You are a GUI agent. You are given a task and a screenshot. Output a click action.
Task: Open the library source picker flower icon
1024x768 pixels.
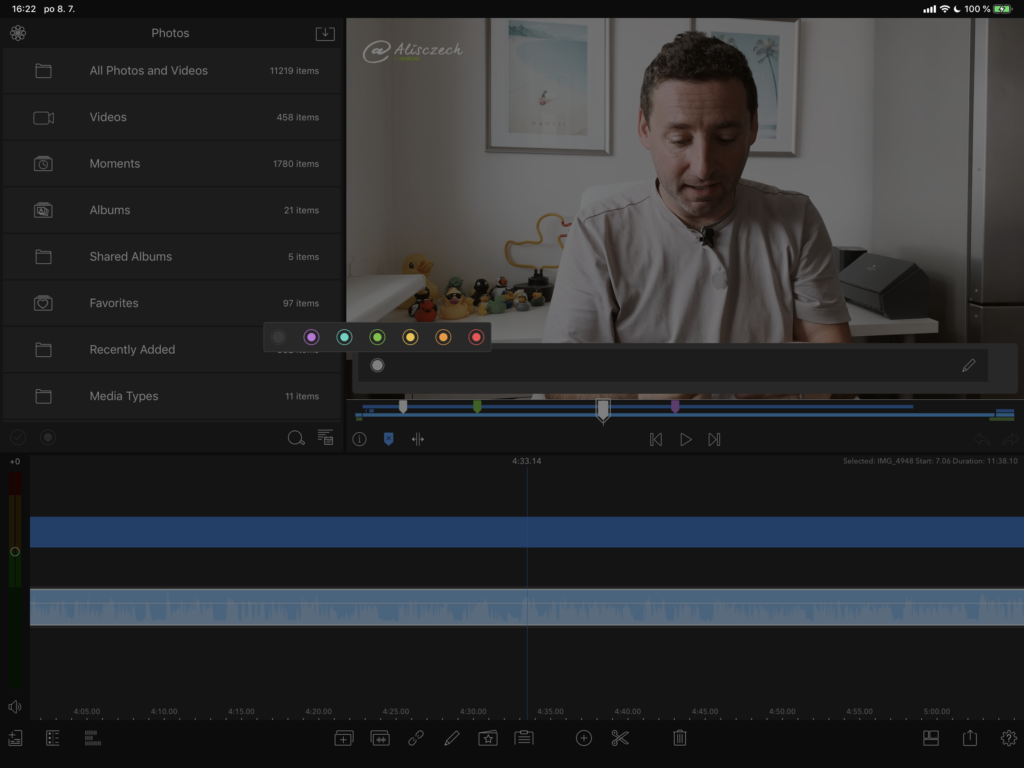(x=18, y=33)
